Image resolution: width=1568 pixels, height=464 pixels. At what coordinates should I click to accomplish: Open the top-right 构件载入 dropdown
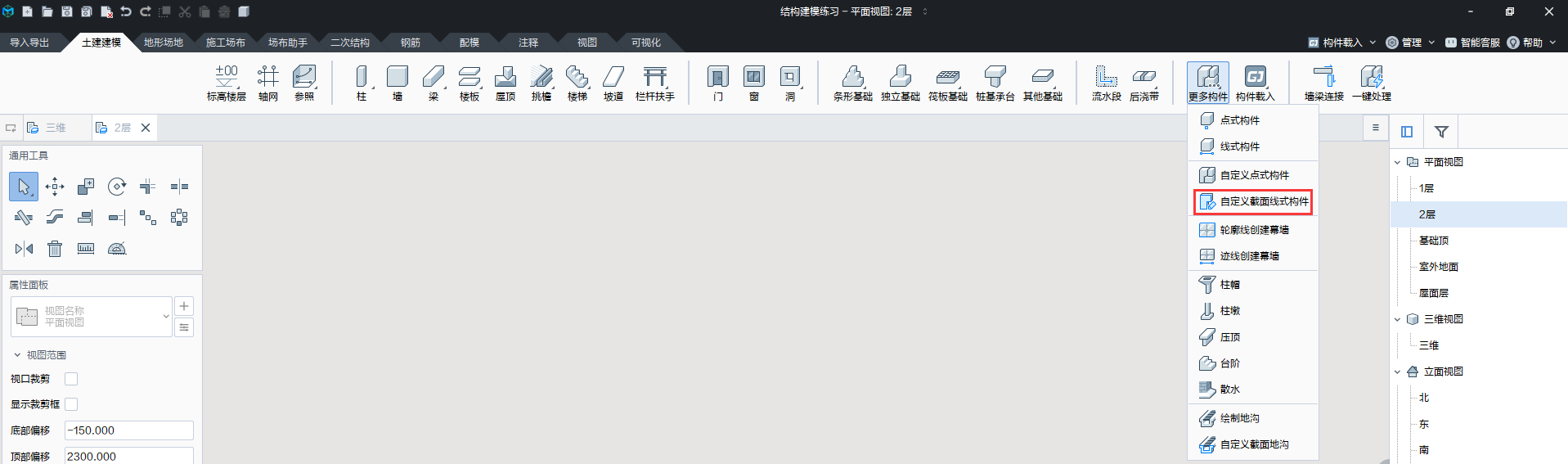1341,43
